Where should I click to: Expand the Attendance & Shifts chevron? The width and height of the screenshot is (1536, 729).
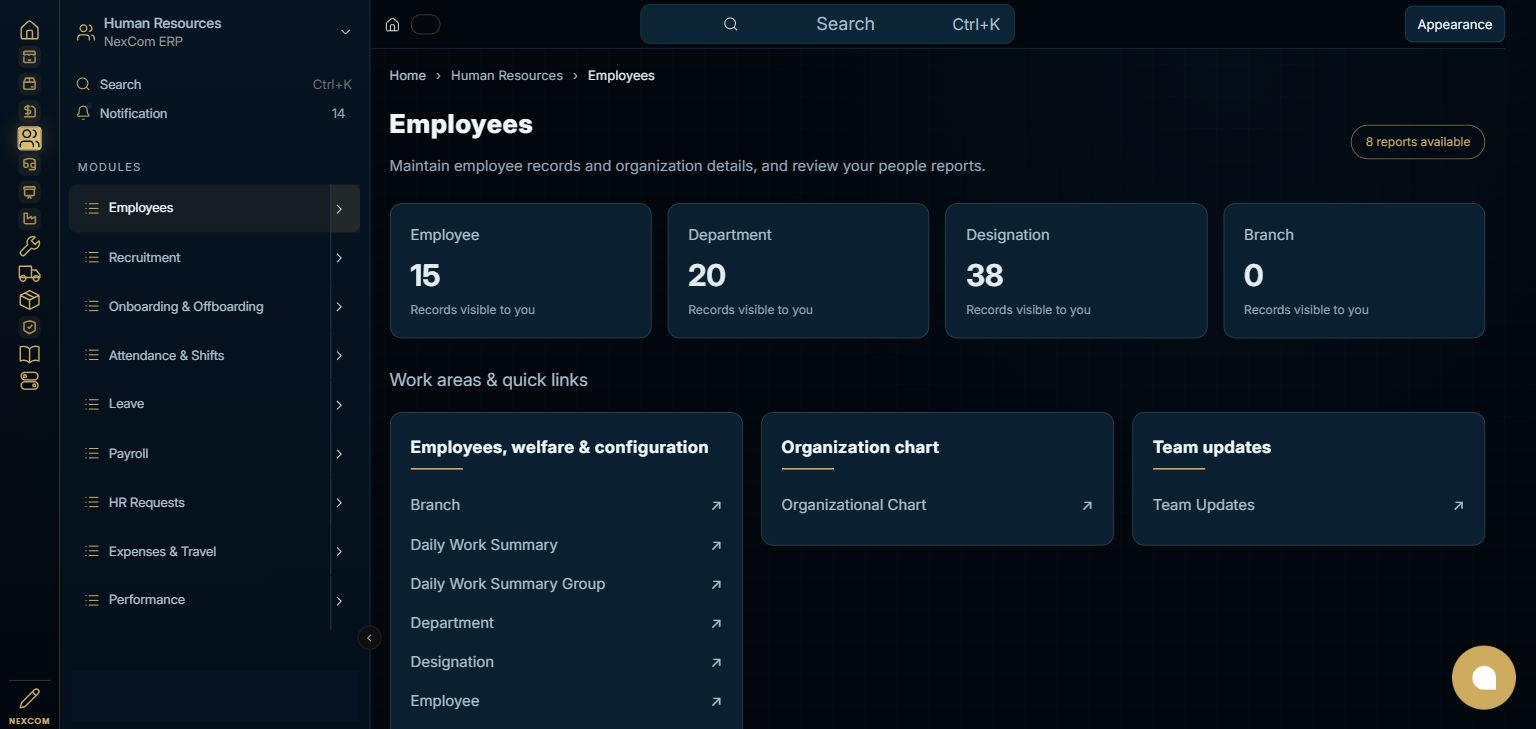click(339, 356)
